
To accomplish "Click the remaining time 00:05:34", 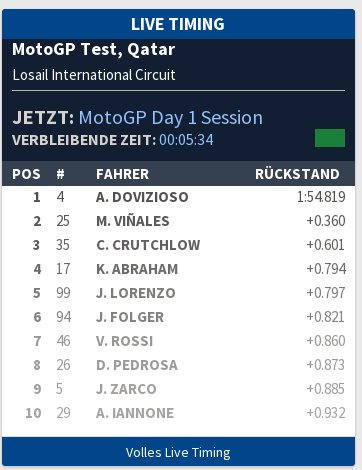I will [x=186, y=140].
